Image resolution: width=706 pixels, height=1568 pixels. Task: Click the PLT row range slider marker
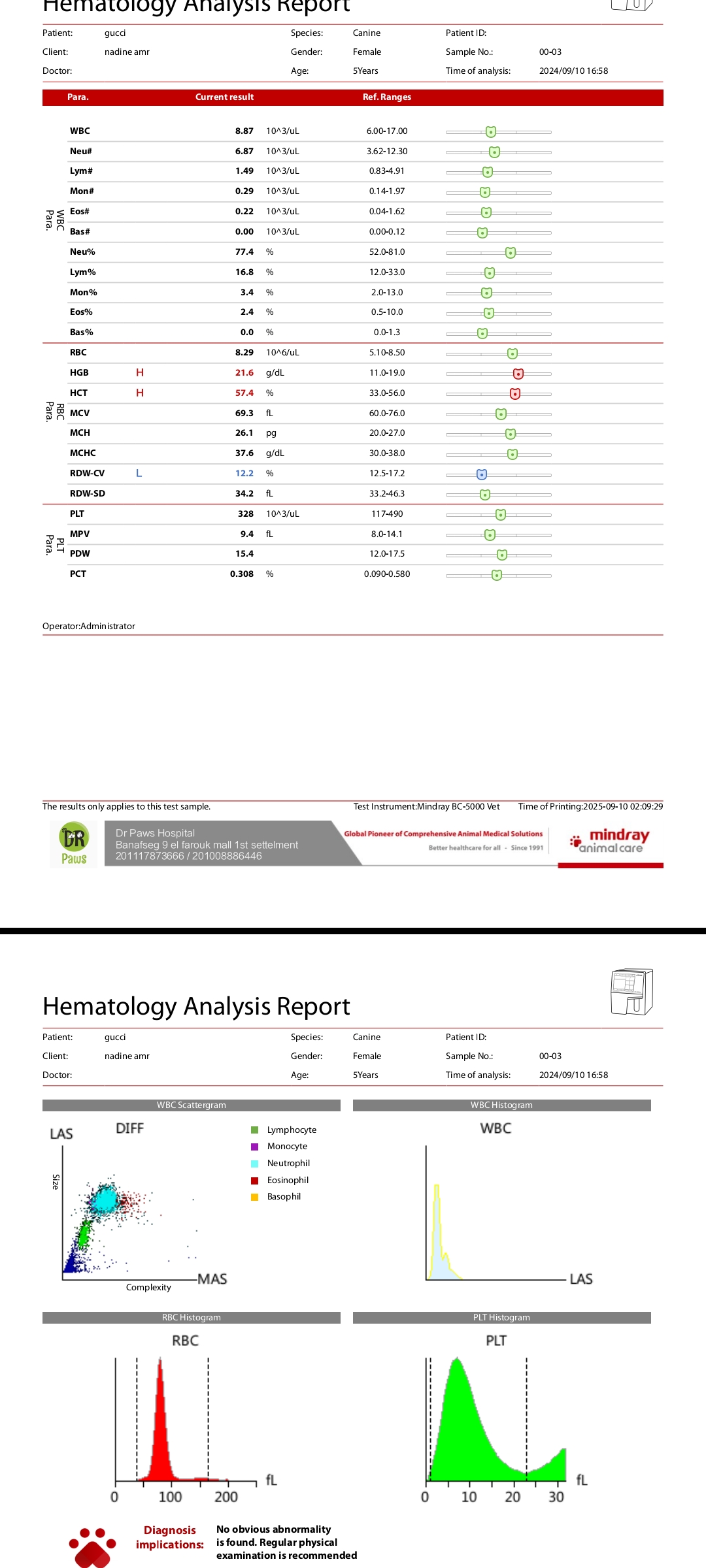click(x=501, y=515)
